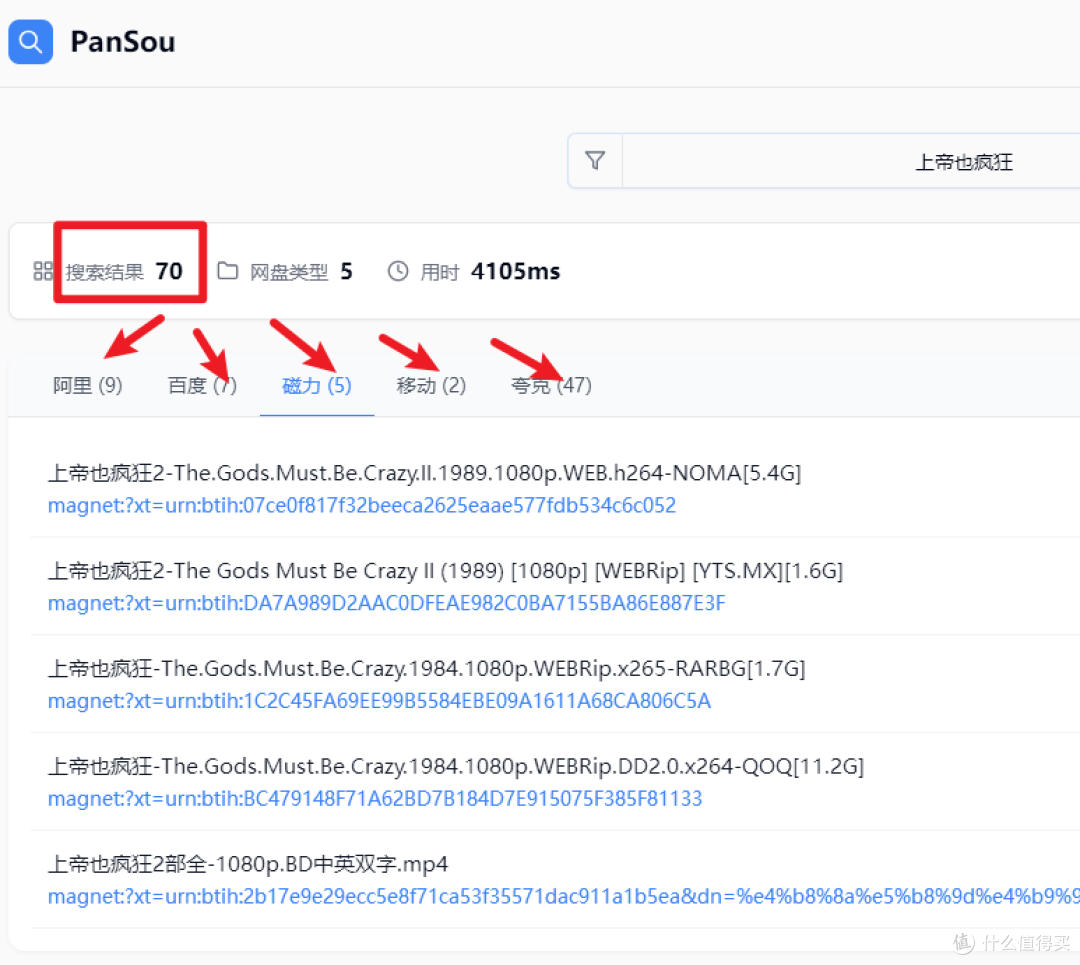Open magnet link starting with DA7A989D2AAC
Image resolution: width=1080 pixels, height=965 pixels.
coord(386,604)
